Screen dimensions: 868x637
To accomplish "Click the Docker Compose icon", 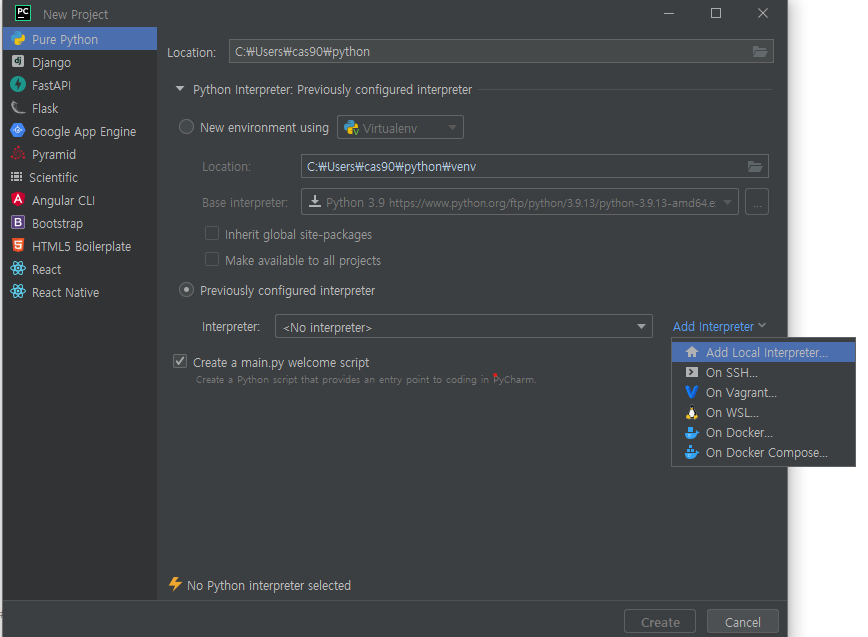I will (x=691, y=452).
